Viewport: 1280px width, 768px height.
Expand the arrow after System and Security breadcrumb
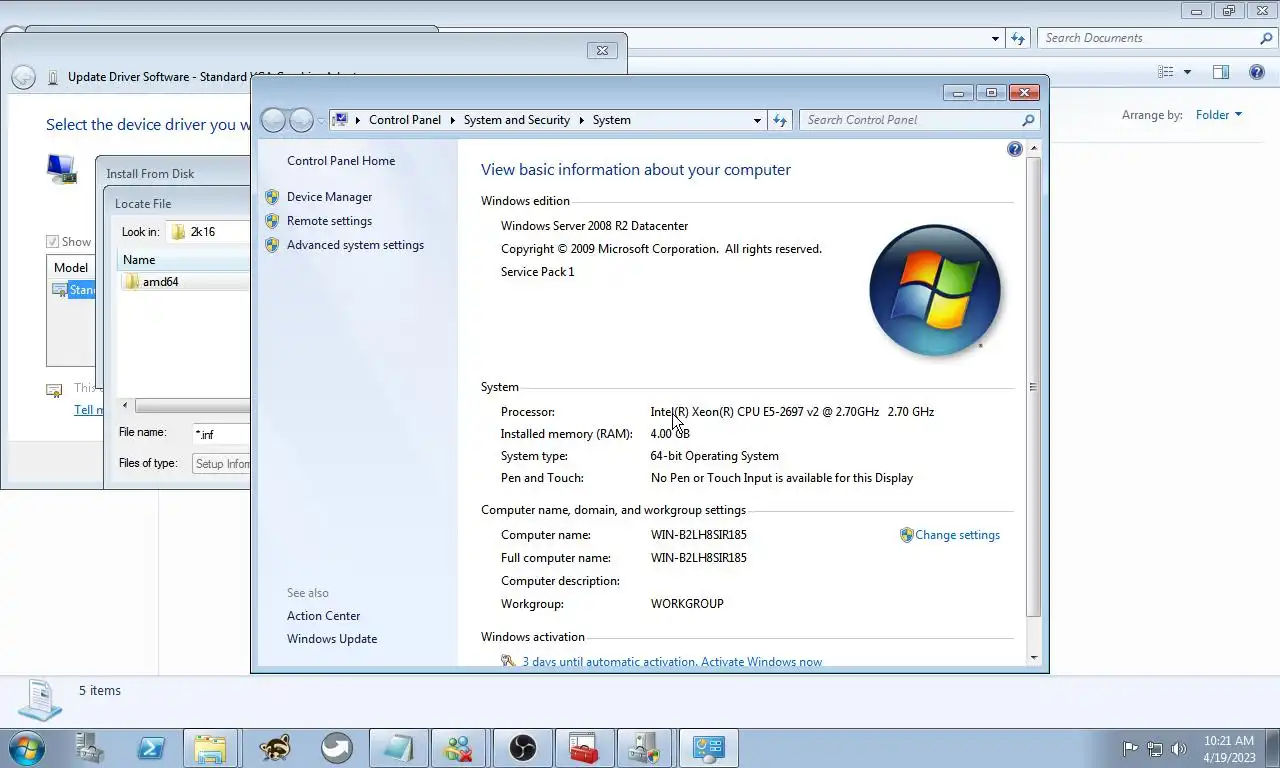(x=581, y=120)
